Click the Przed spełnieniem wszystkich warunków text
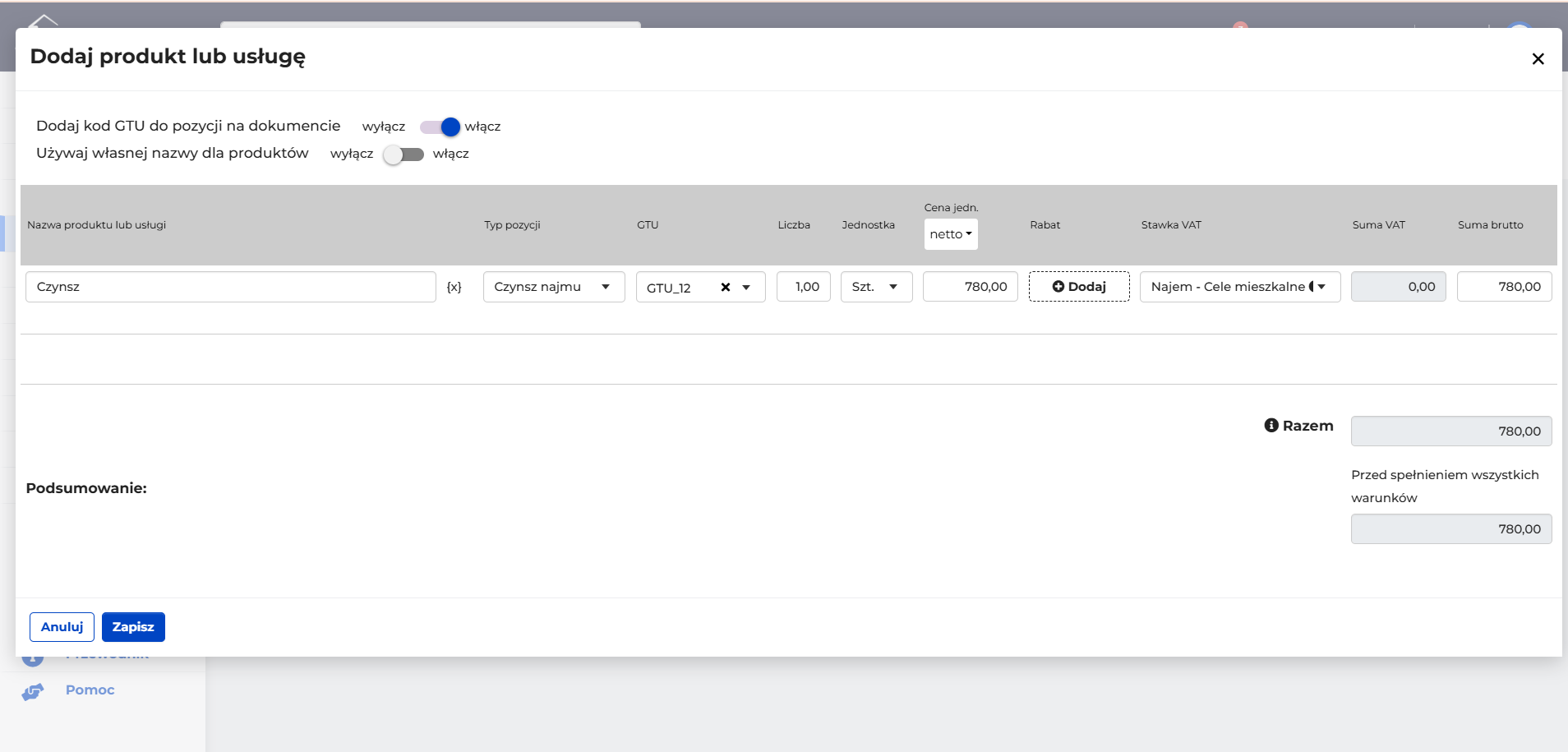This screenshot has height=752, width=1568. coord(1445,487)
